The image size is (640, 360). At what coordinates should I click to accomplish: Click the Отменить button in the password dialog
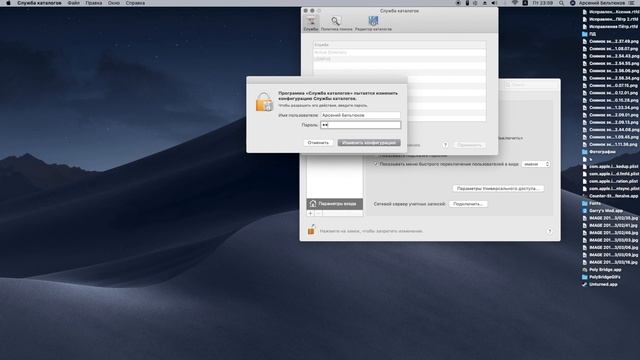click(318, 143)
